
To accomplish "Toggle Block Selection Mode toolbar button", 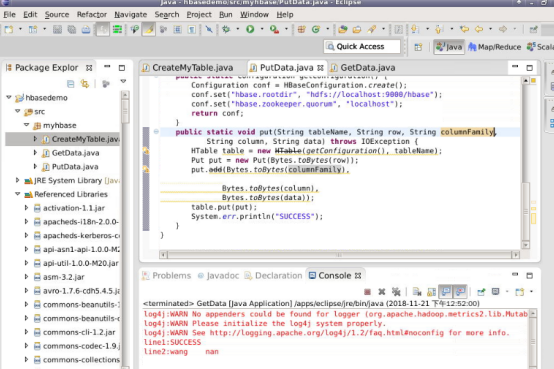I will [x=177, y=29].
